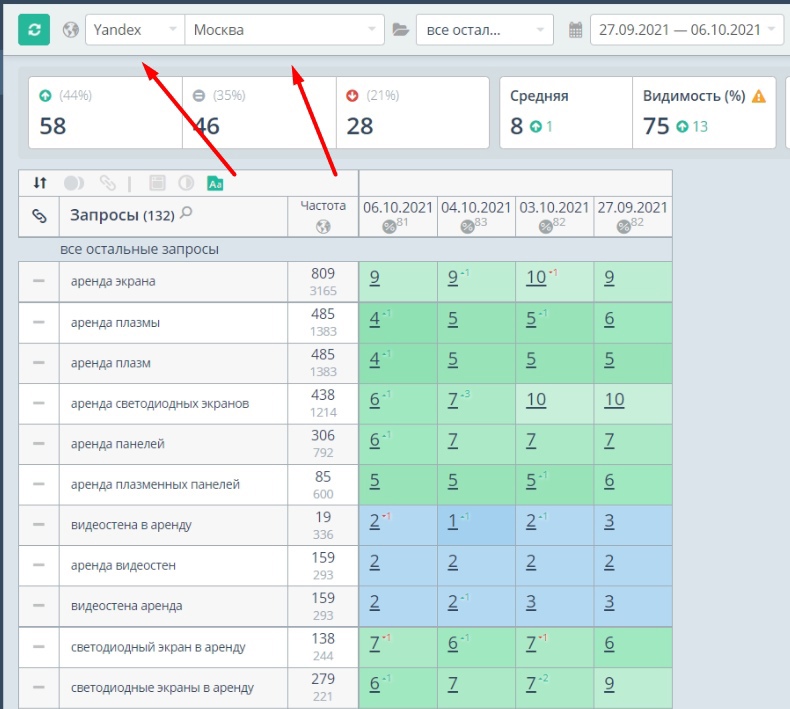The height and width of the screenshot is (709, 790).
Task: Click the Средняя position card
Action: click(x=566, y=112)
